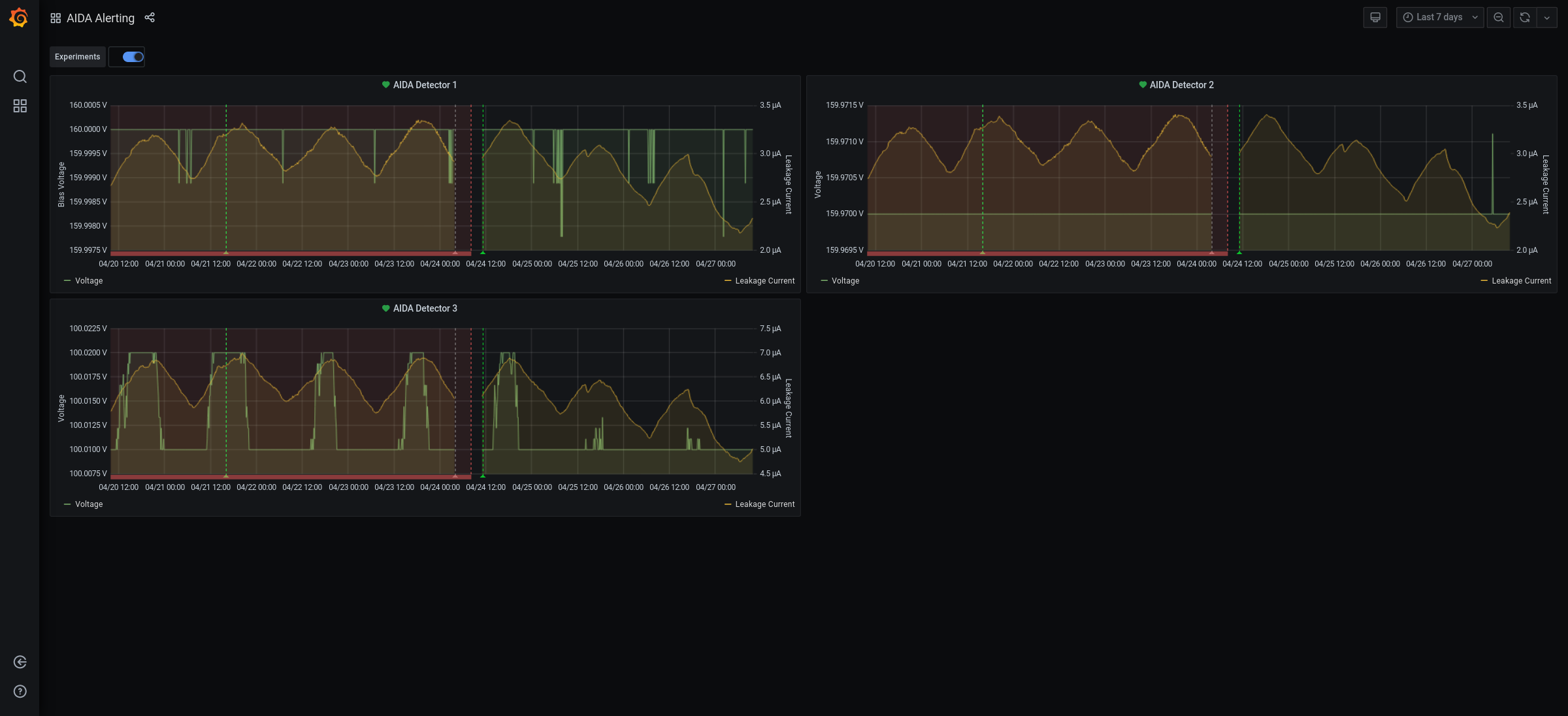Click the Grafana logo home icon
This screenshot has height=716, width=1568.
point(19,18)
